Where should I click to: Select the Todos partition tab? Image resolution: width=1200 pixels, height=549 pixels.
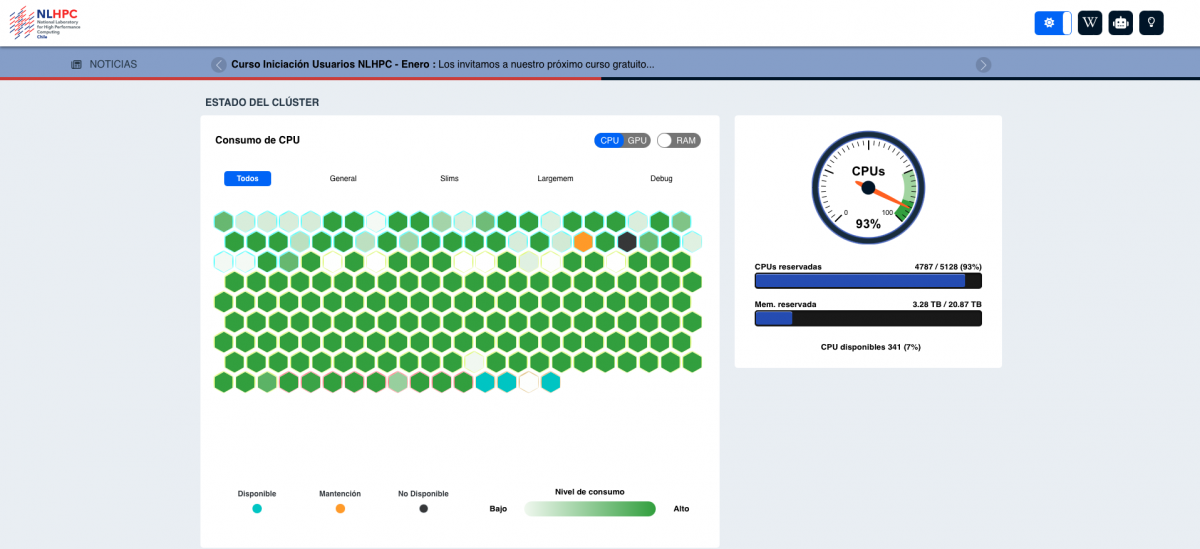coord(247,179)
